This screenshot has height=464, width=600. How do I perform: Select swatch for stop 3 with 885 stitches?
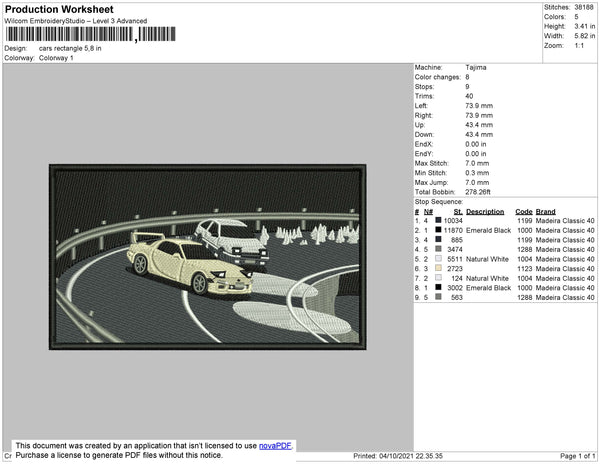[x=438, y=239]
